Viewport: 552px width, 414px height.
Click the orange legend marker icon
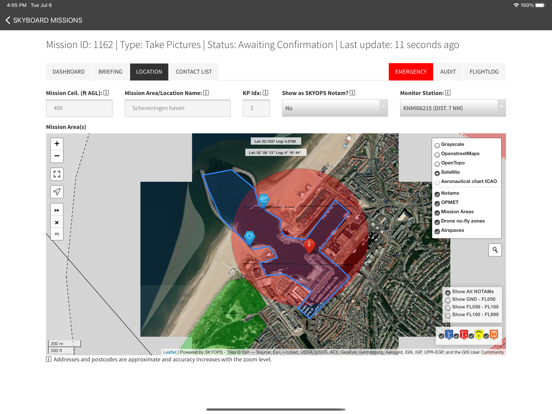(494, 334)
